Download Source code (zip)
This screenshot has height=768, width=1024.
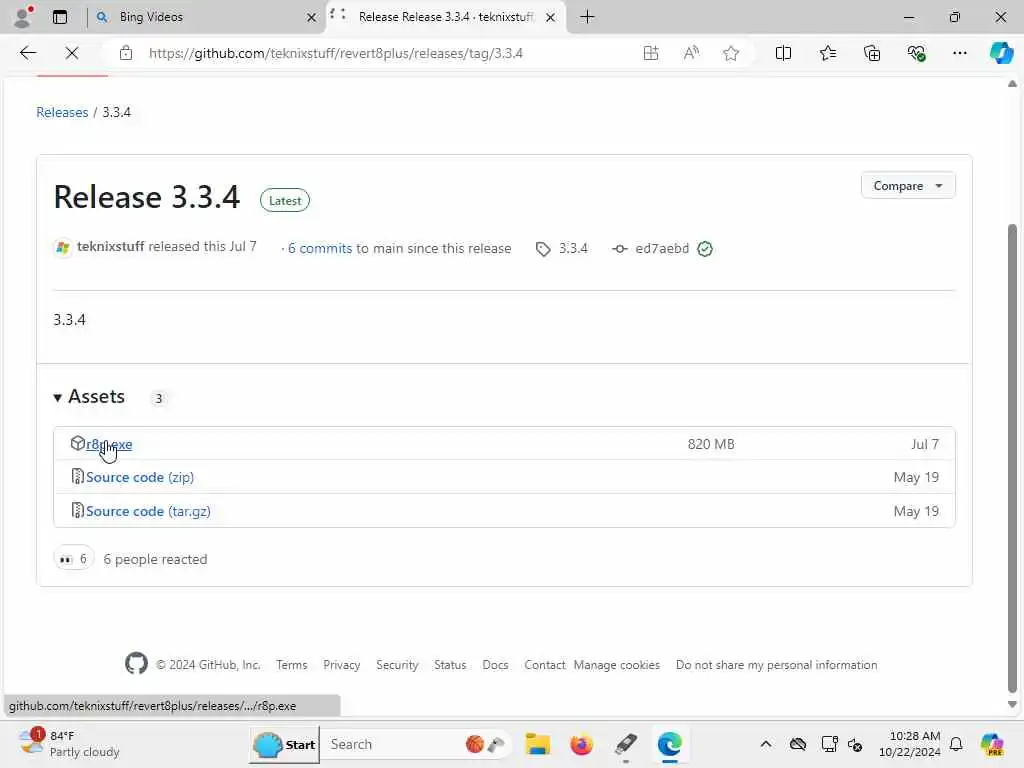[140, 477]
